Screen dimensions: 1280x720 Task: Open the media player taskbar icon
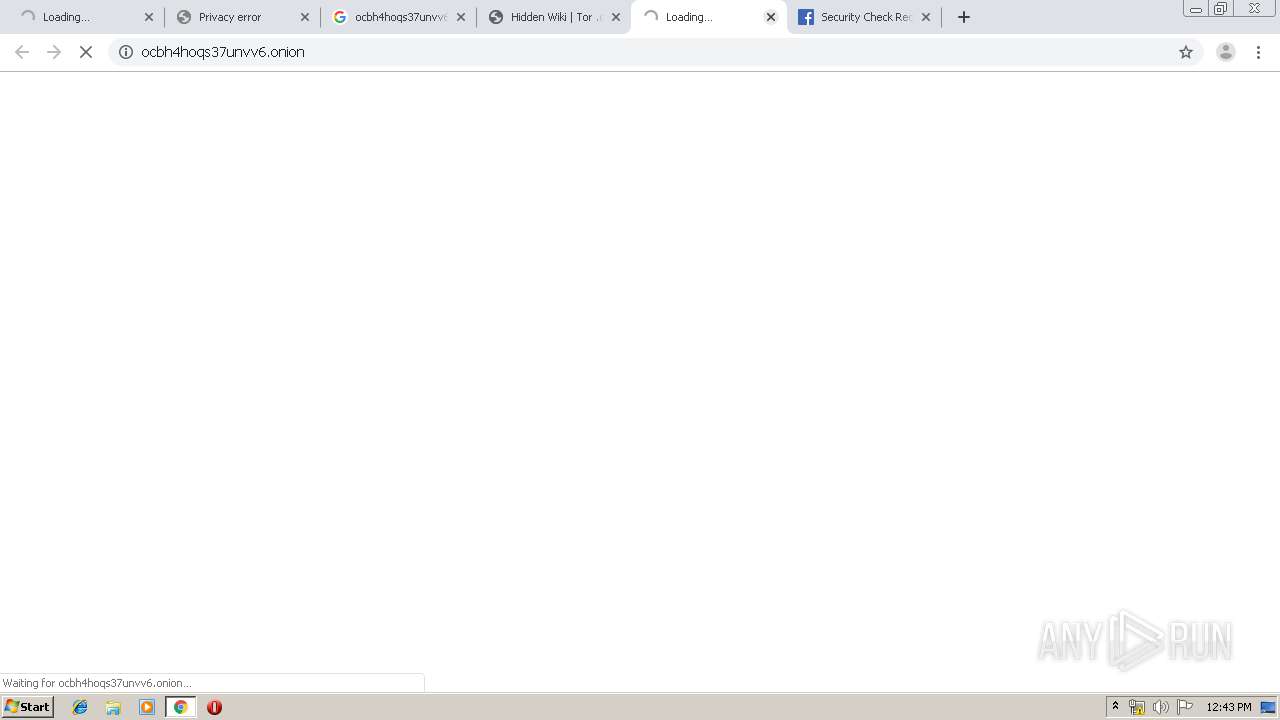[x=147, y=707]
